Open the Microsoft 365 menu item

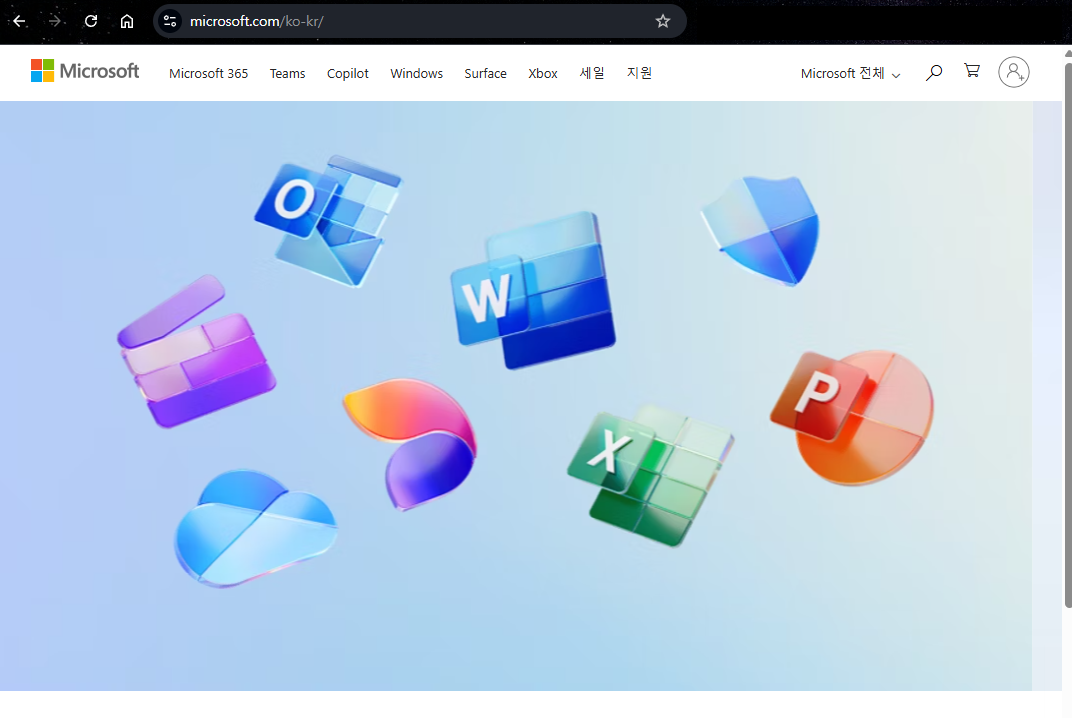(x=209, y=73)
